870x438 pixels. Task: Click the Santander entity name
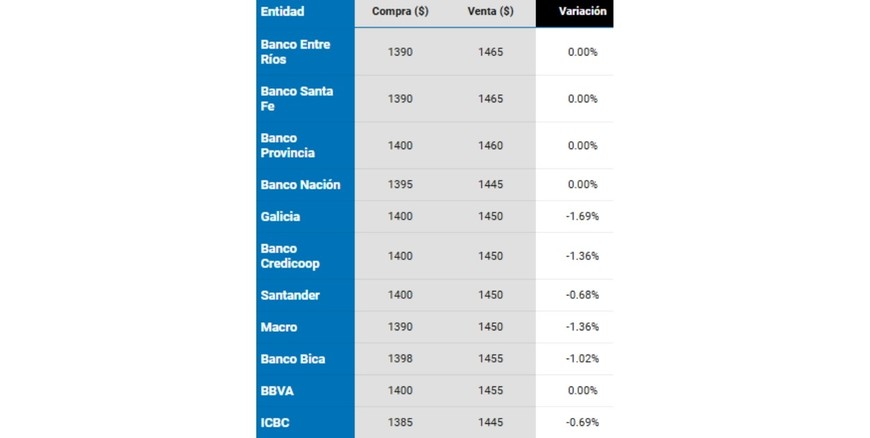pos(290,296)
